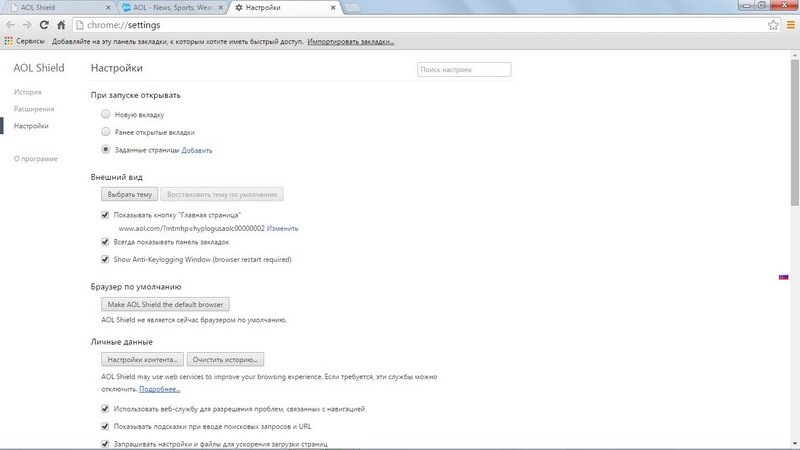Select the Заданные страницы radio button
The height and width of the screenshot is (450, 800).
point(106,149)
